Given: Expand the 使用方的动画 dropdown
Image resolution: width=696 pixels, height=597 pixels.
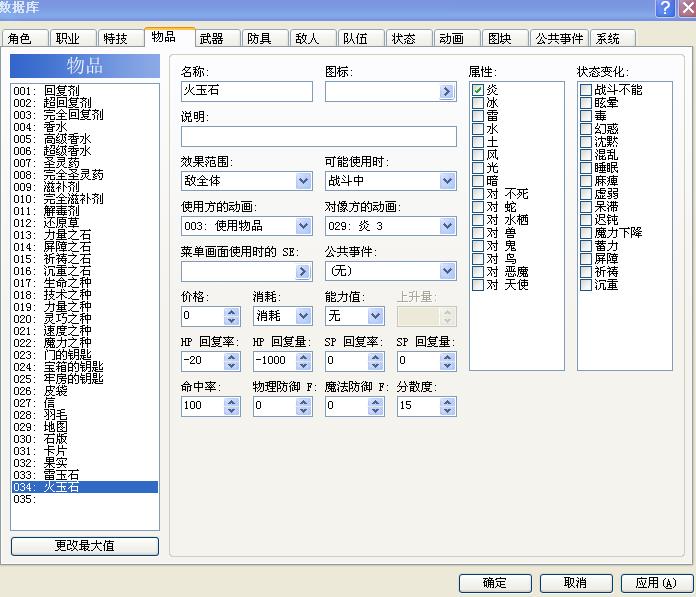Looking at the screenshot, I should click(246, 226).
